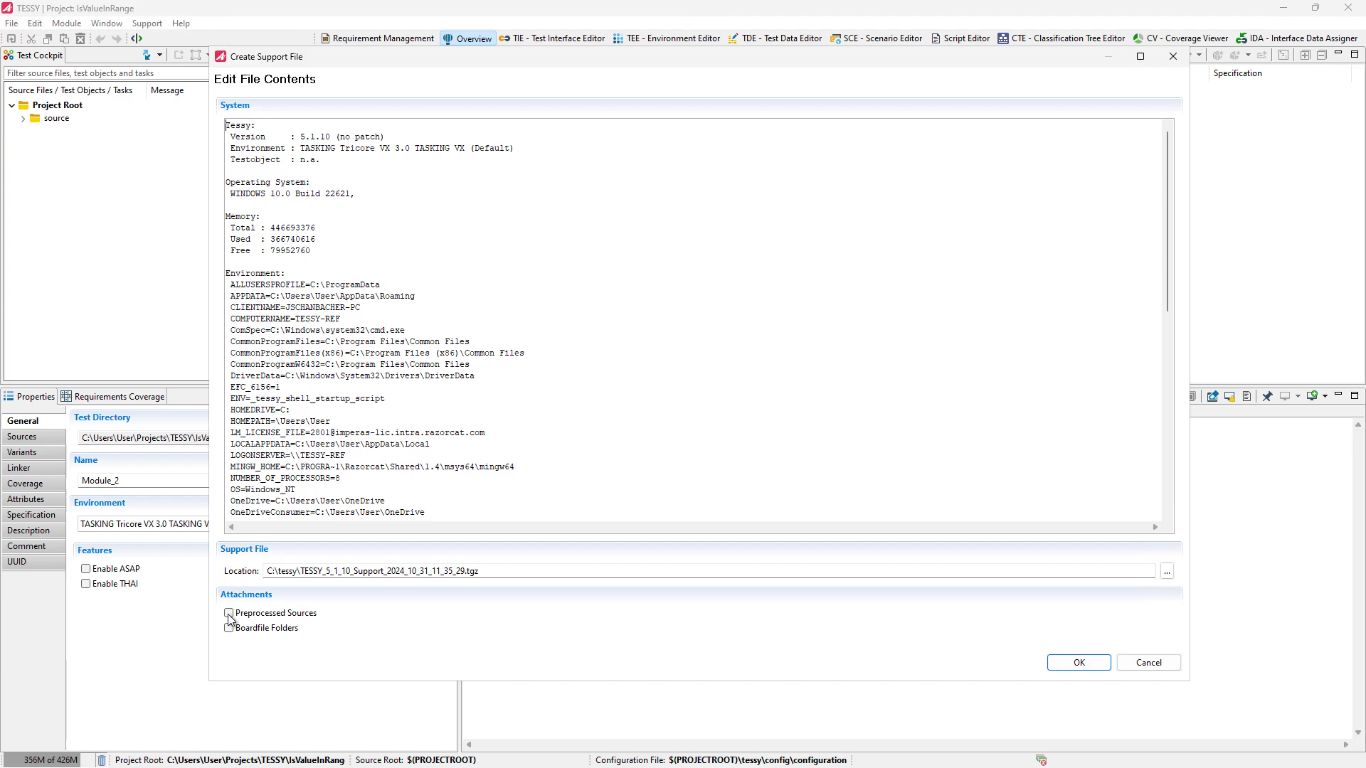Cancel the Create Support File dialog

1149,662
